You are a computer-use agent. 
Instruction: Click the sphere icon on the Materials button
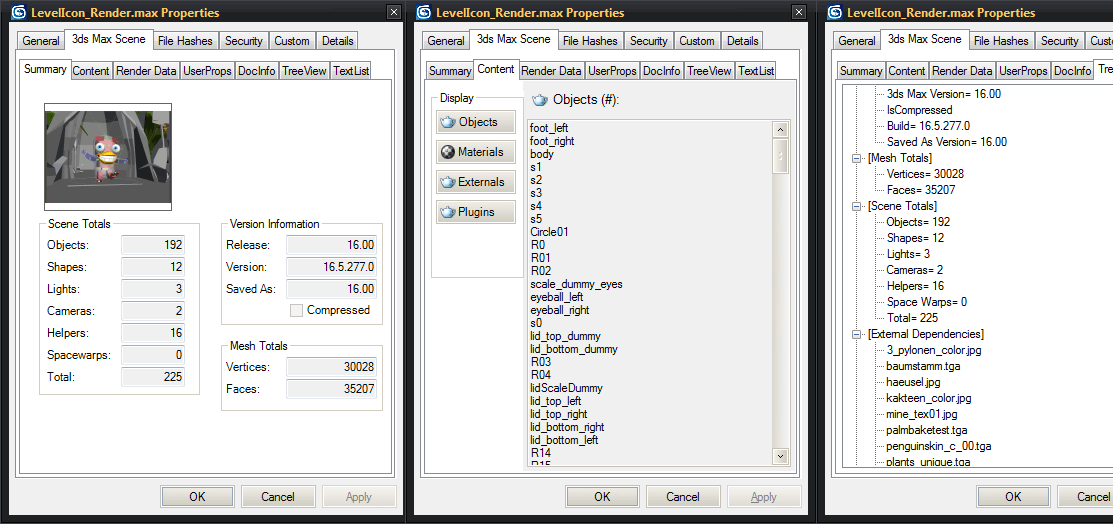pyautogui.click(x=448, y=152)
